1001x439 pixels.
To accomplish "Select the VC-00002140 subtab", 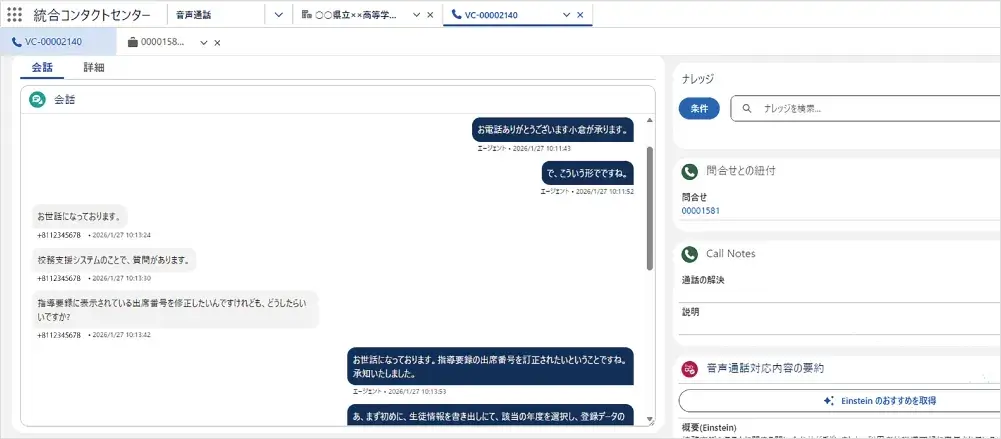I will (x=58, y=42).
